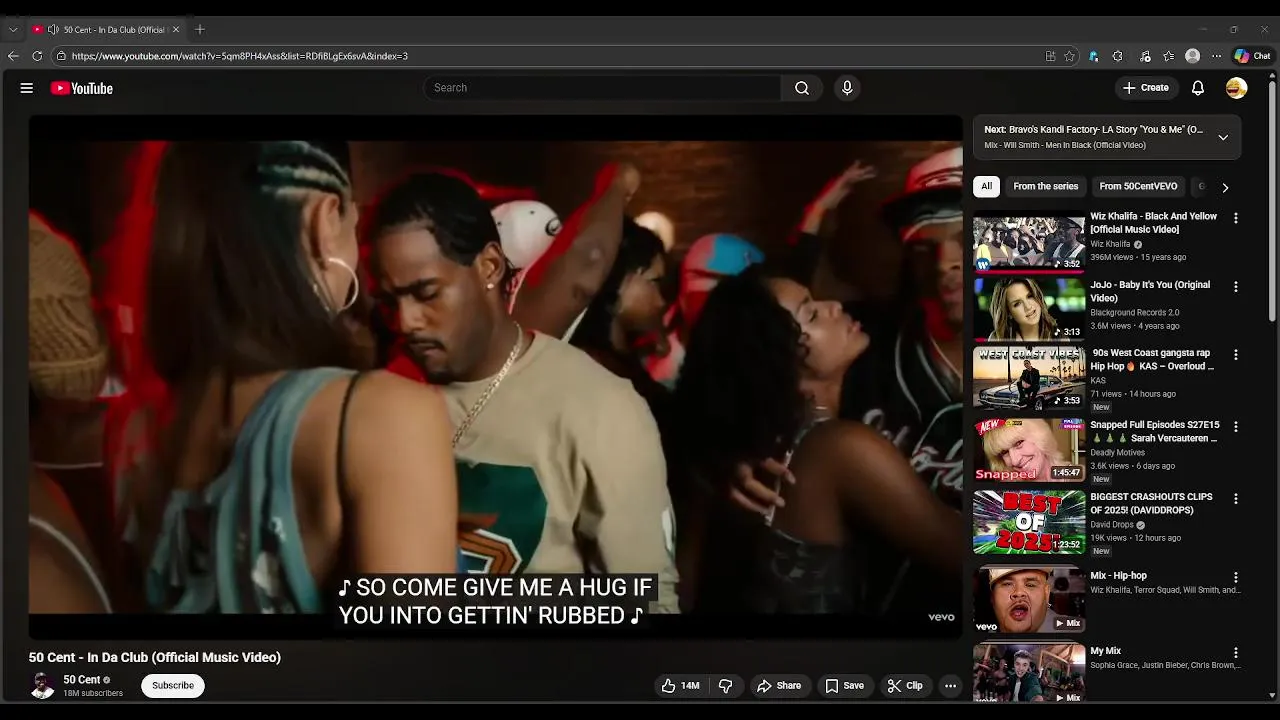This screenshot has width=1280, height=720.
Task: Select From 50CentVEVO chip
Action: pyautogui.click(x=1138, y=186)
